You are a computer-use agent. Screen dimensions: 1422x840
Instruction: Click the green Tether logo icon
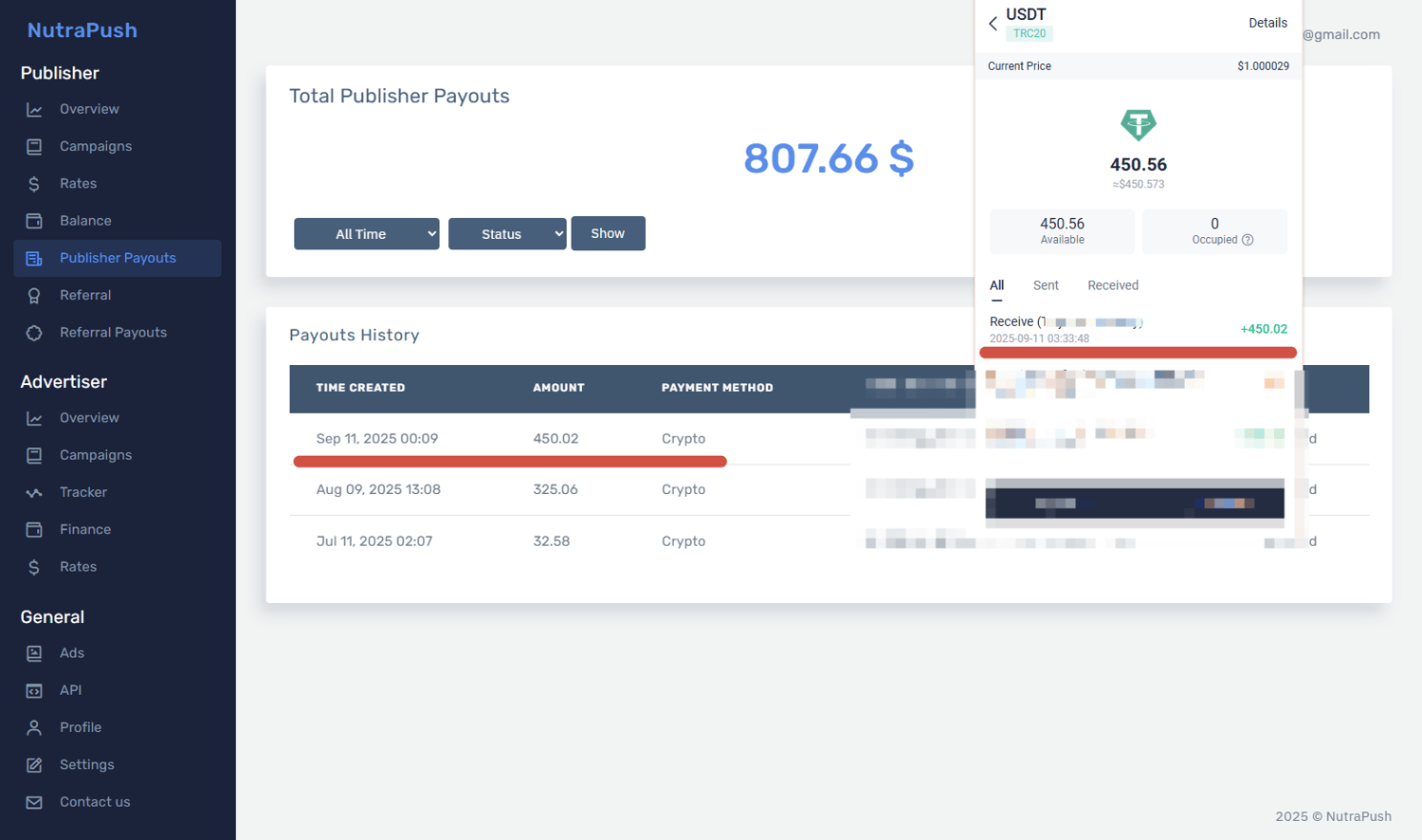(1139, 124)
